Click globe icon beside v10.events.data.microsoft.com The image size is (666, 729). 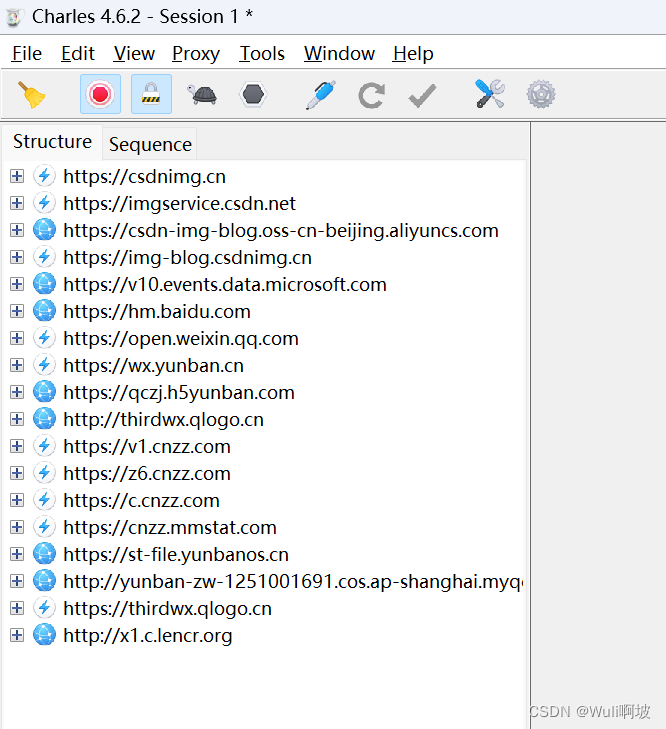[x=44, y=284]
